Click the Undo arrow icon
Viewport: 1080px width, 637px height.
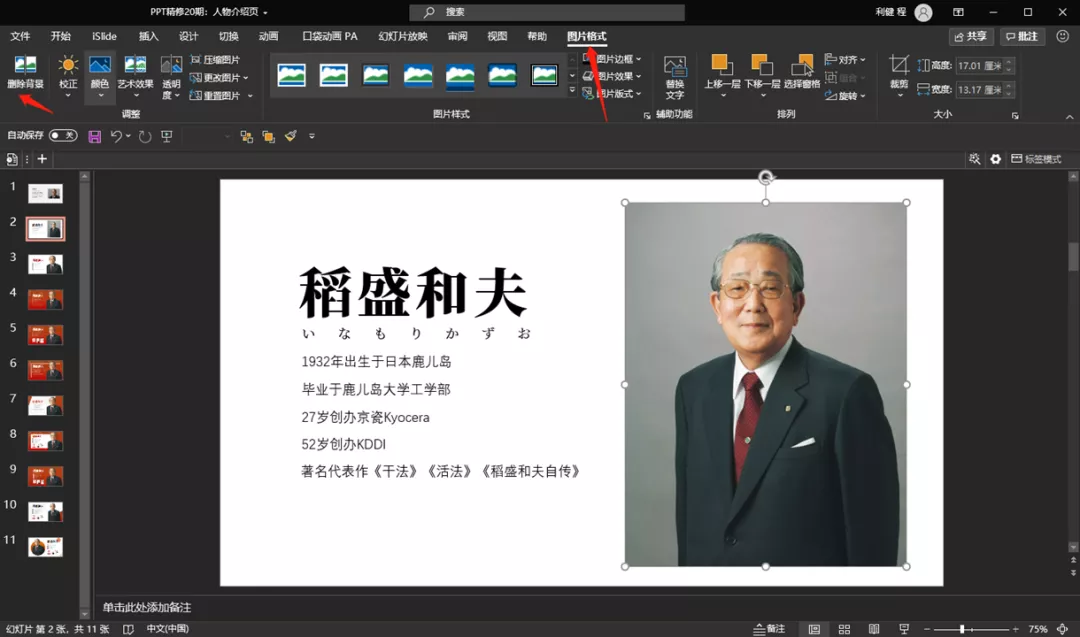point(116,136)
